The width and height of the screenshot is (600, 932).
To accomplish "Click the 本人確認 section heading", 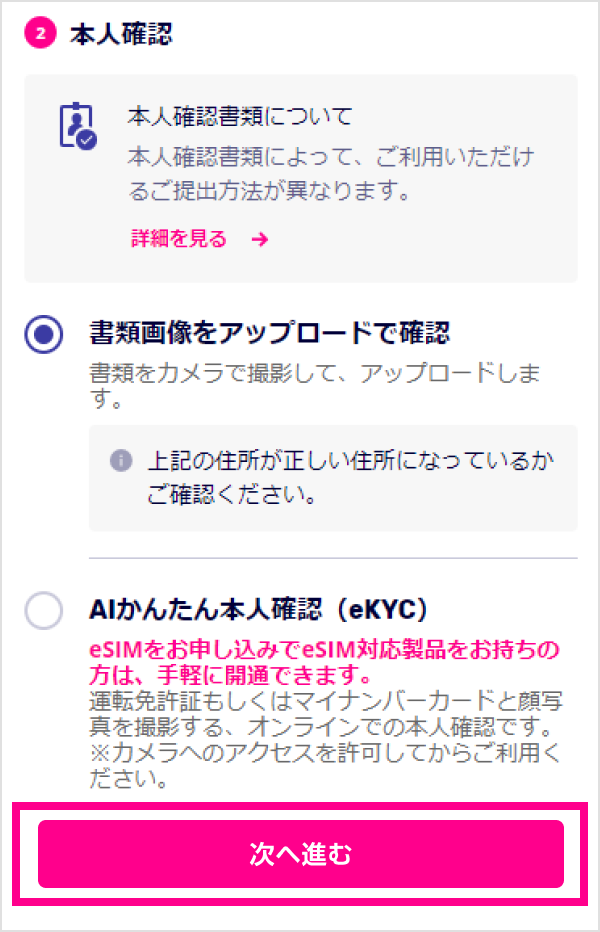I will 121,34.
